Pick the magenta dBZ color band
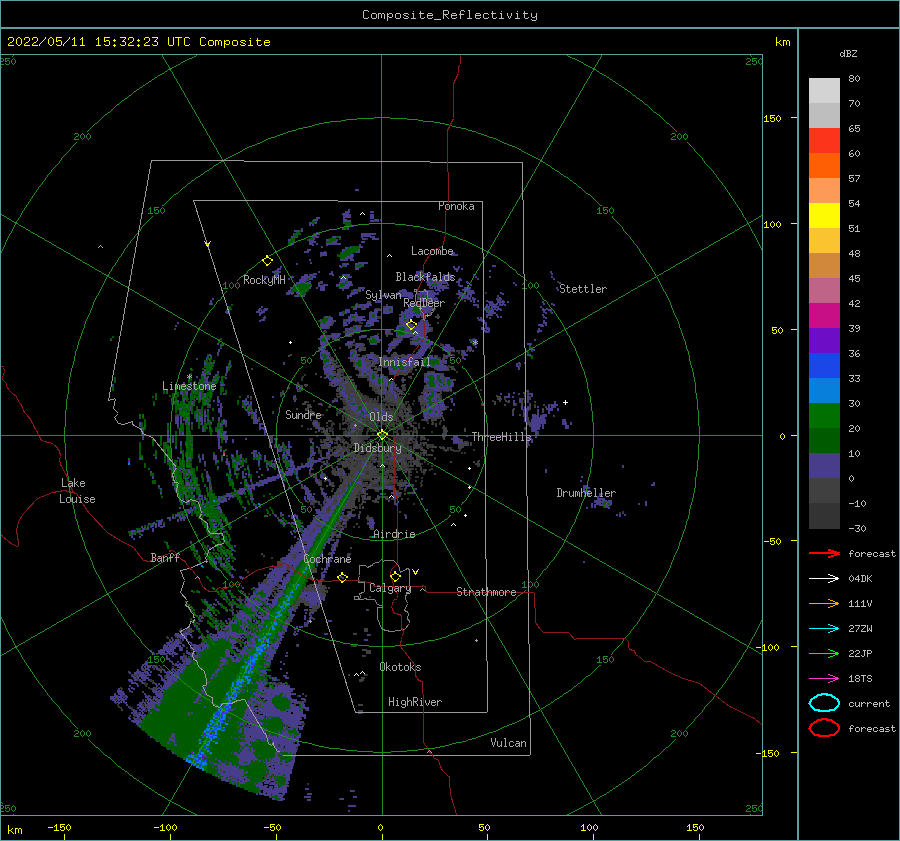The image size is (900, 841). [824, 315]
